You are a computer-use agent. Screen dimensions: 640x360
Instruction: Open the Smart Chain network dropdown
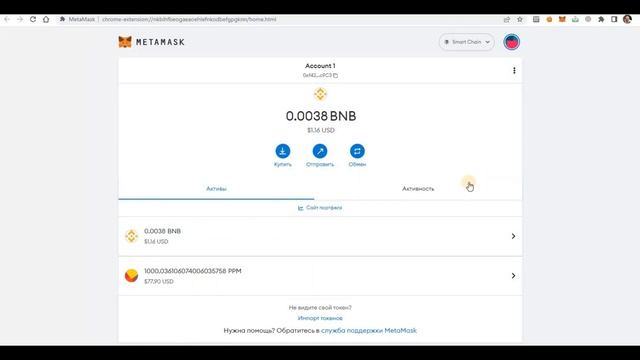coord(467,42)
